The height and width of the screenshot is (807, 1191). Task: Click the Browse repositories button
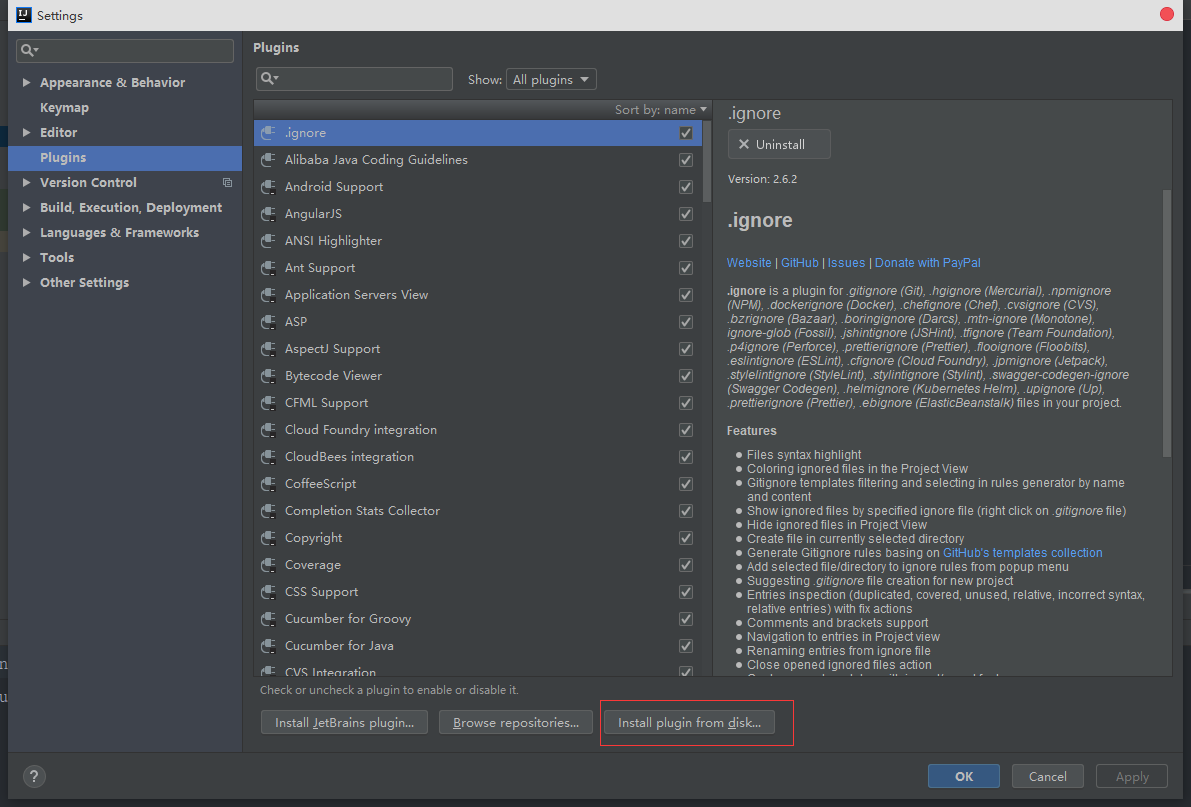(516, 723)
